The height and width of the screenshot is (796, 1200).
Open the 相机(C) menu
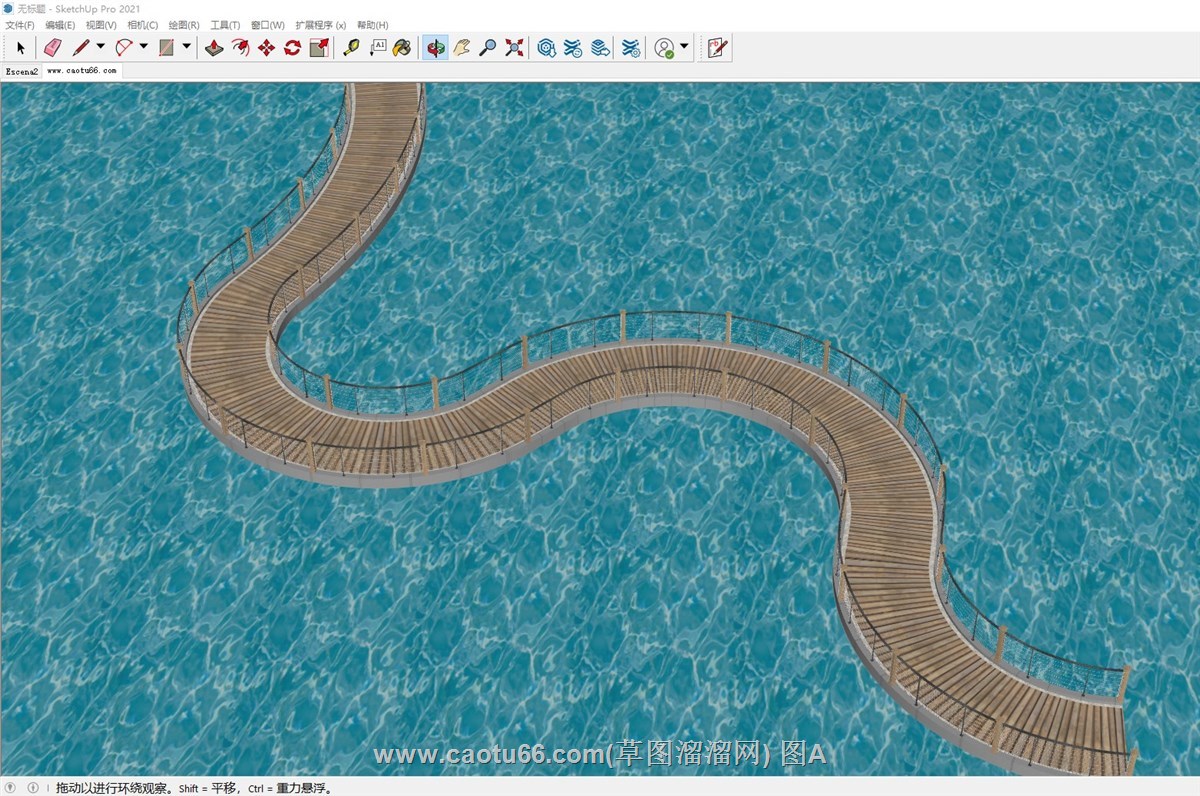pos(143,25)
